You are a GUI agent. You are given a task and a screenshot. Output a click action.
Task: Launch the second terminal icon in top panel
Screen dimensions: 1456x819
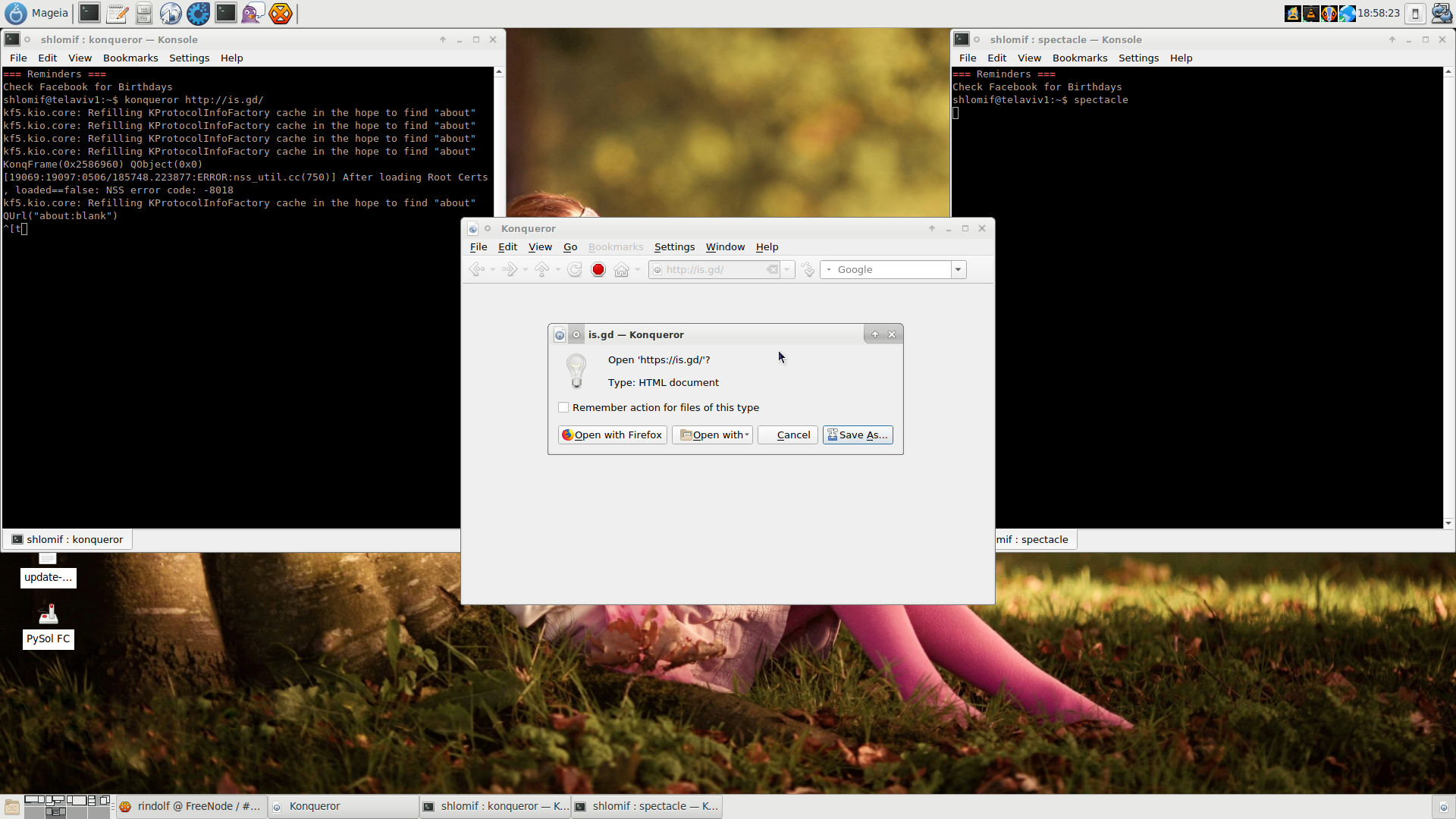pyautogui.click(x=225, y=13)
